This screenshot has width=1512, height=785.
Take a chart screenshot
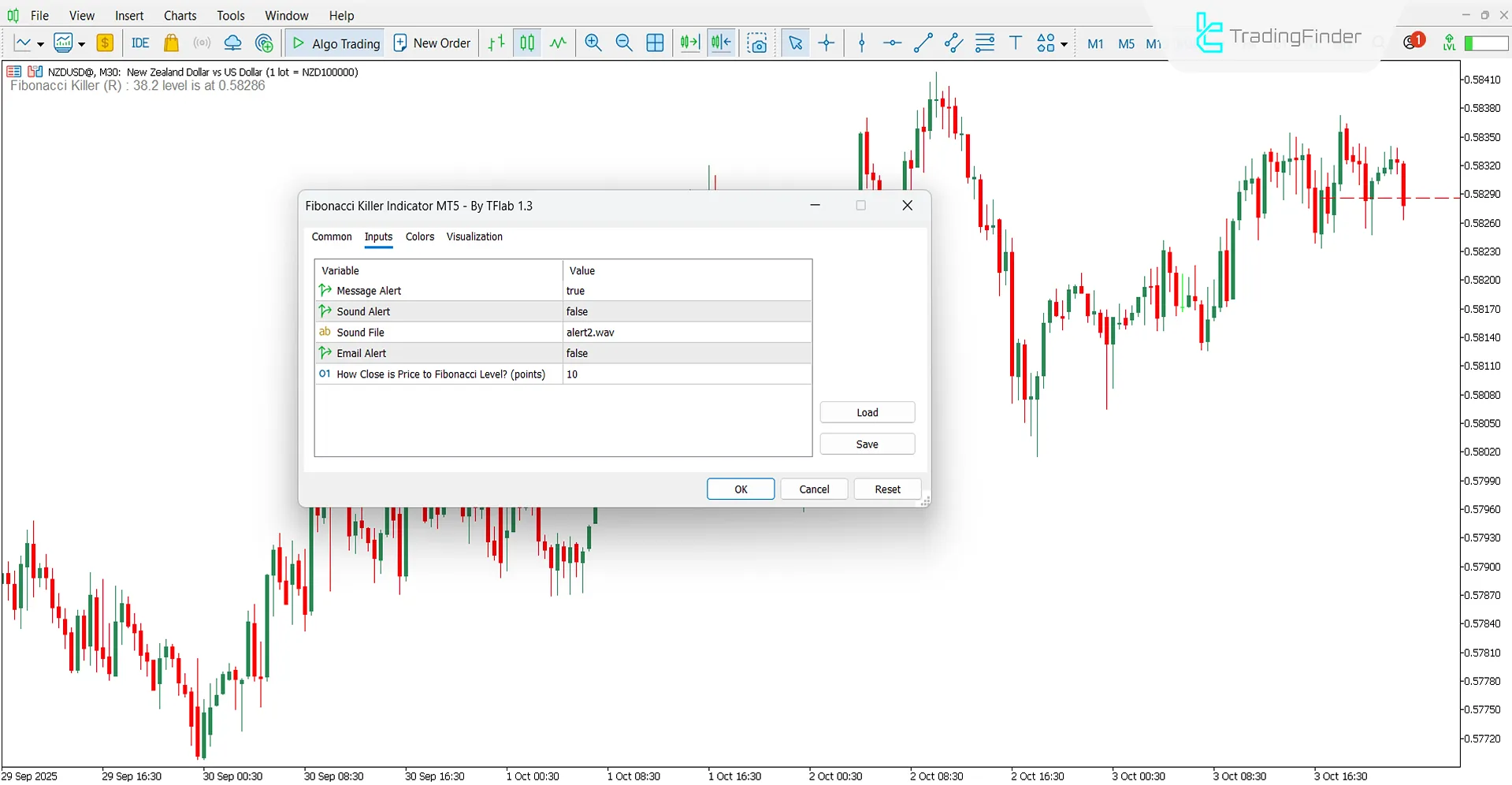(757, 43)
